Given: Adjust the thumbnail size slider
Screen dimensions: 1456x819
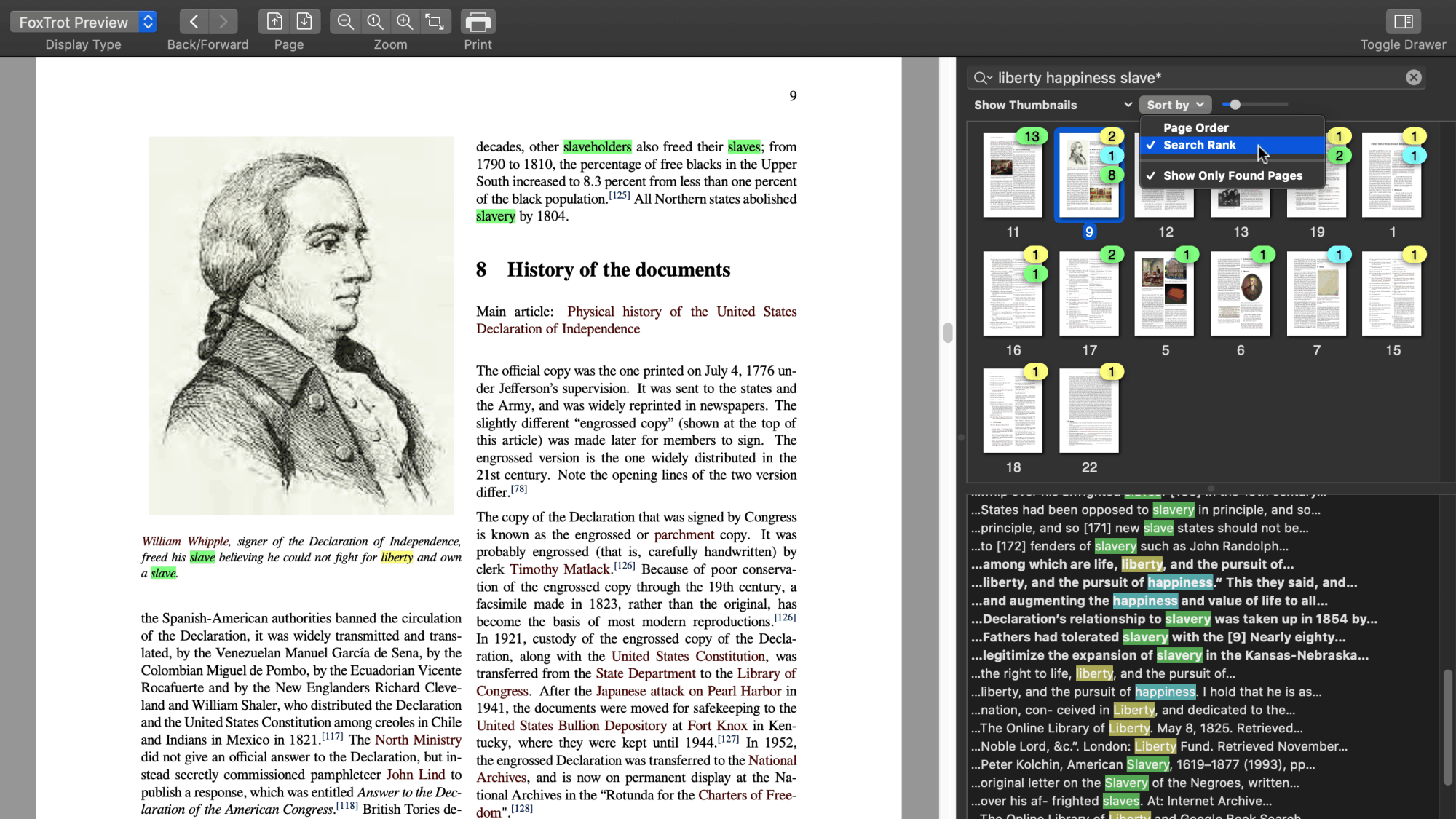Looking at the screenshot, I should (x=1235, y=105).
